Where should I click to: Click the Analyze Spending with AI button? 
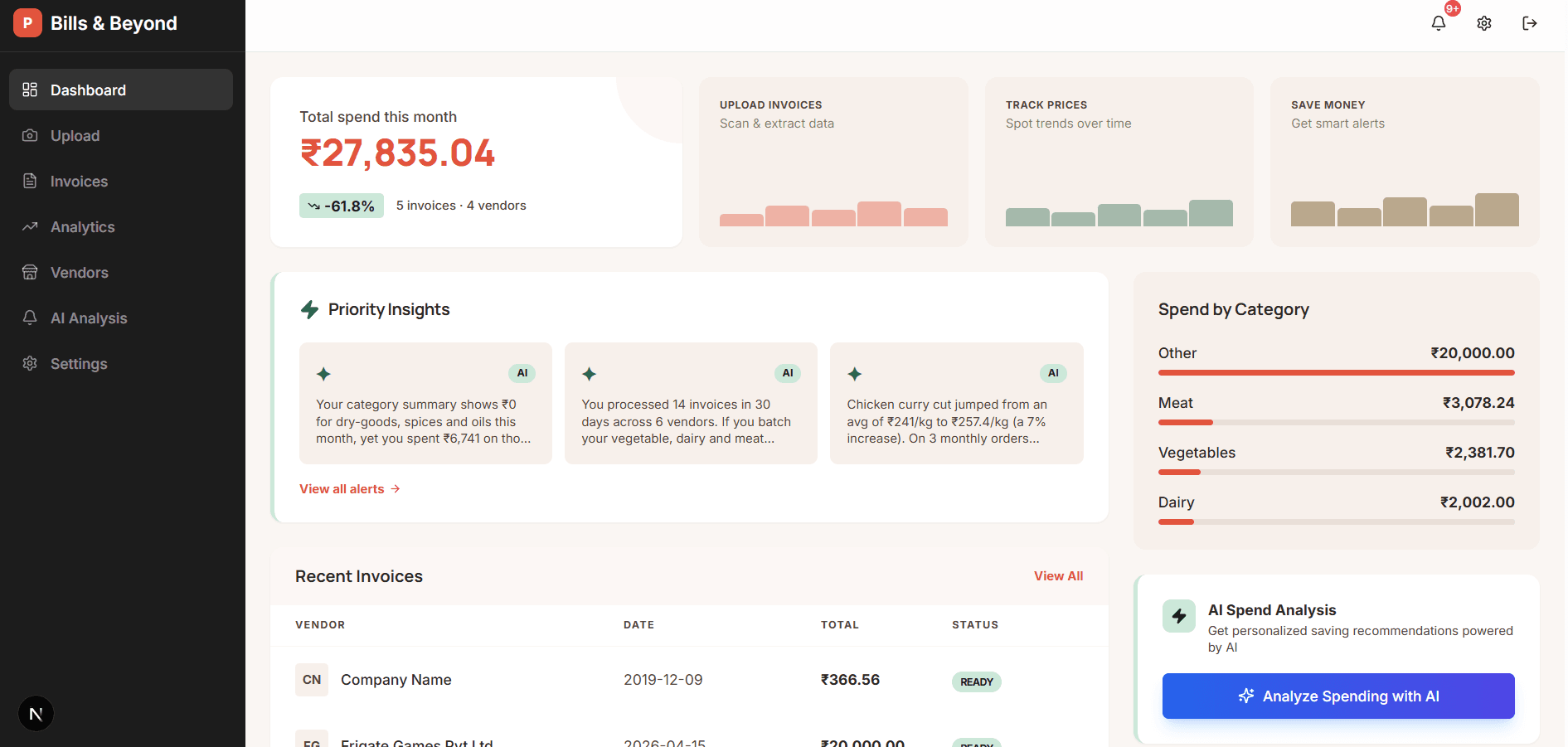(x=1337, y=696)
